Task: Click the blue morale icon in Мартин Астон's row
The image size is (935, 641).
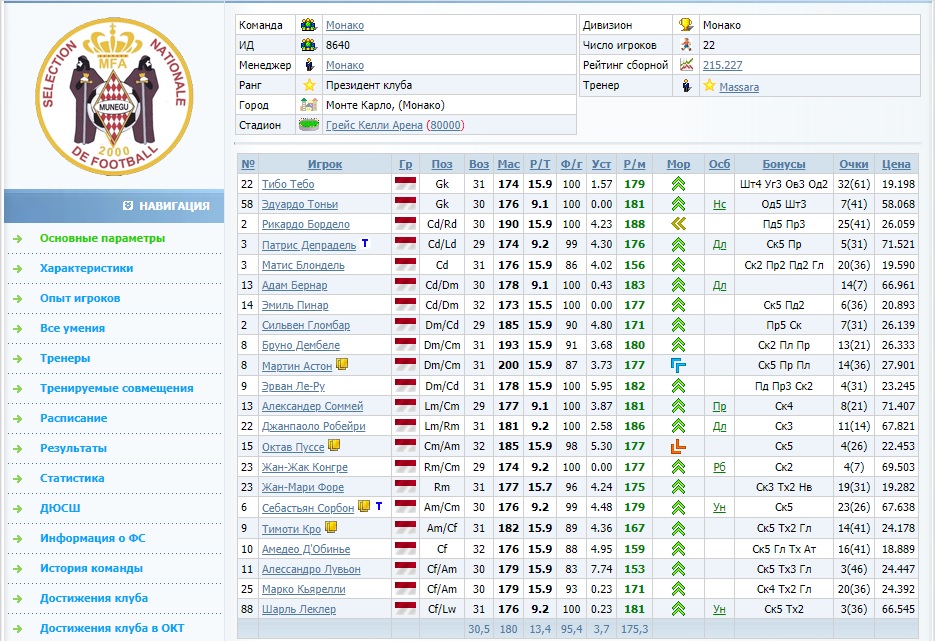Action: click(x=678, y=366)
